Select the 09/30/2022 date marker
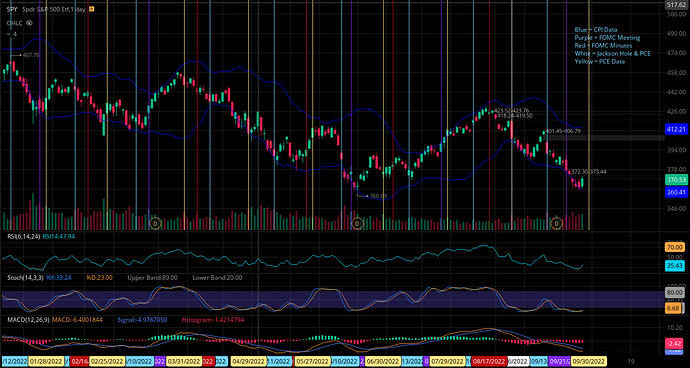 tap(588, 361)
